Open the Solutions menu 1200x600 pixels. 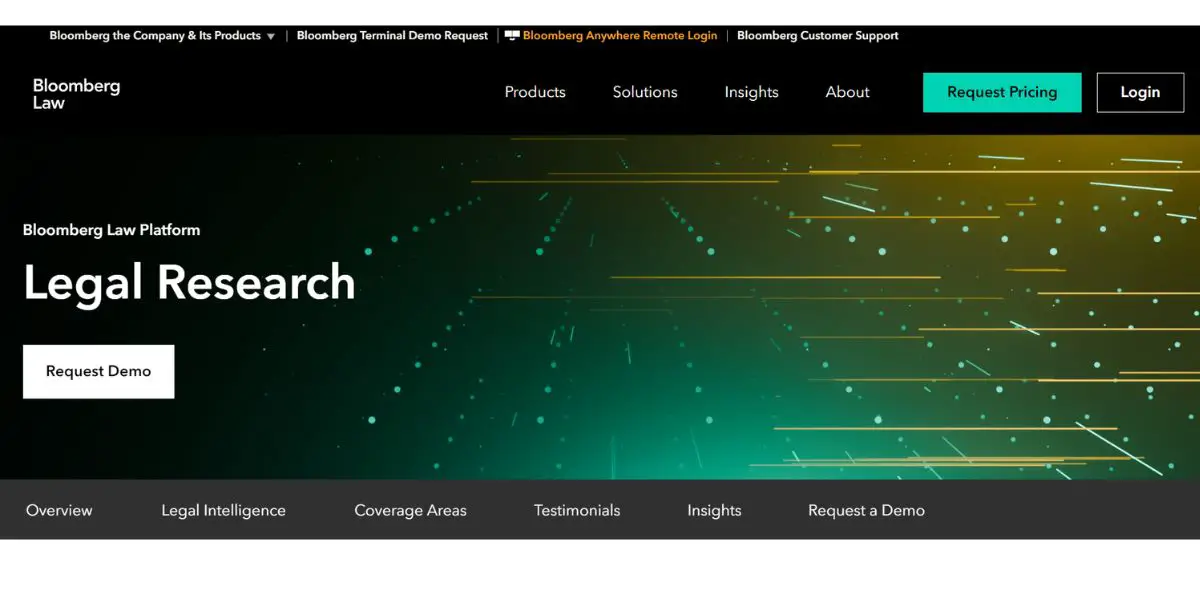coord(645,92)
